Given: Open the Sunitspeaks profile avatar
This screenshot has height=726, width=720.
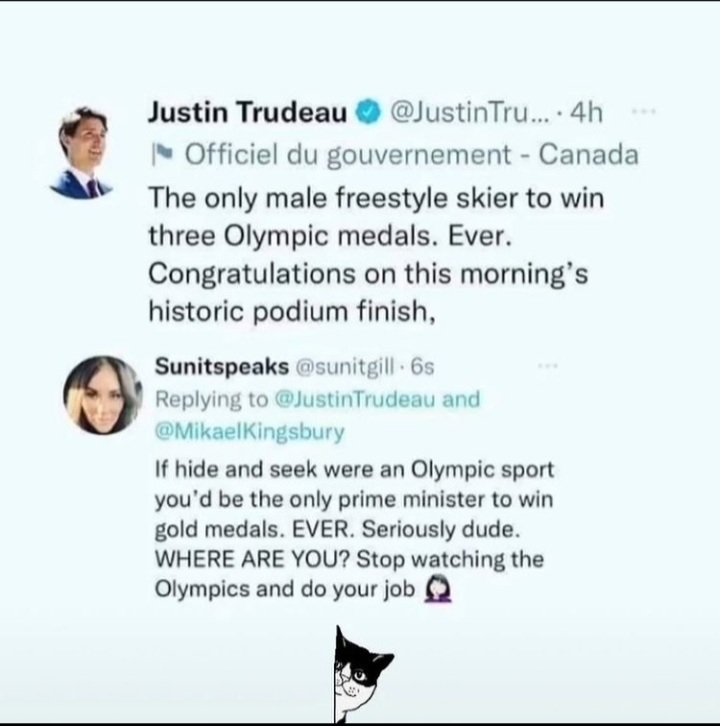Looking at the screenshot, I should [x=103, y=395].
